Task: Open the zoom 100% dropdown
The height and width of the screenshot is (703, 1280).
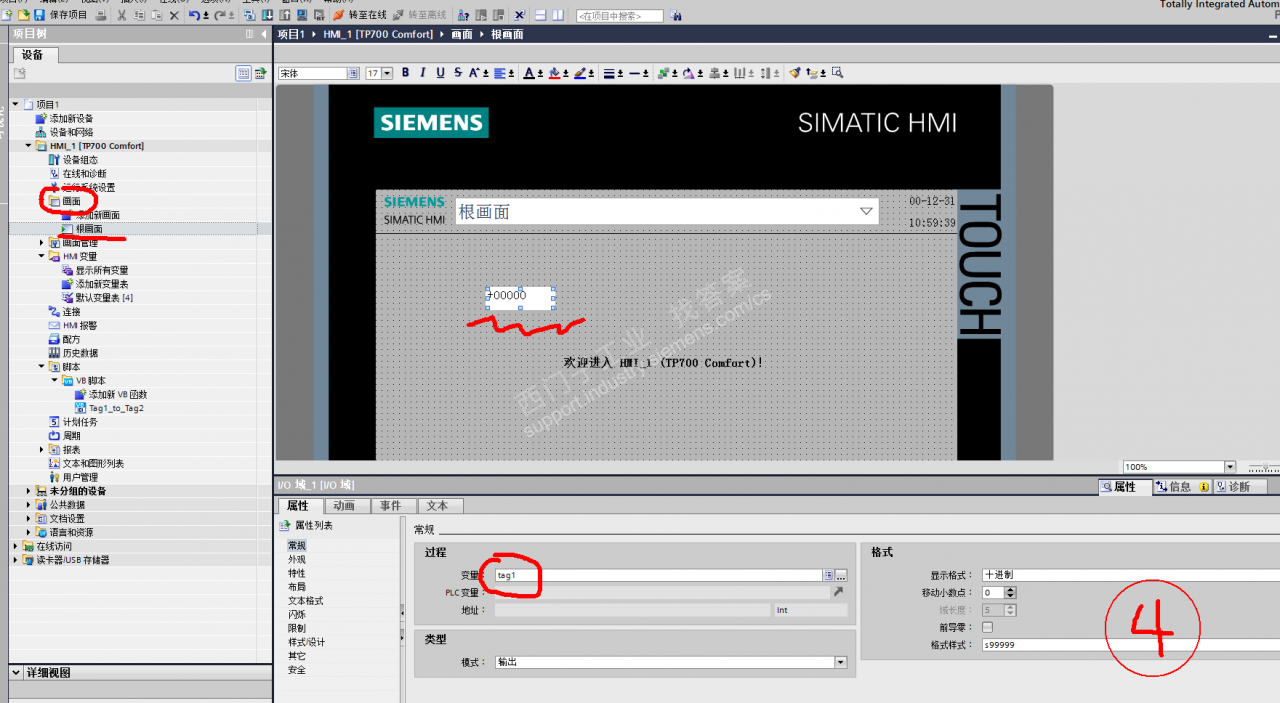Action: click(1230, 467)
